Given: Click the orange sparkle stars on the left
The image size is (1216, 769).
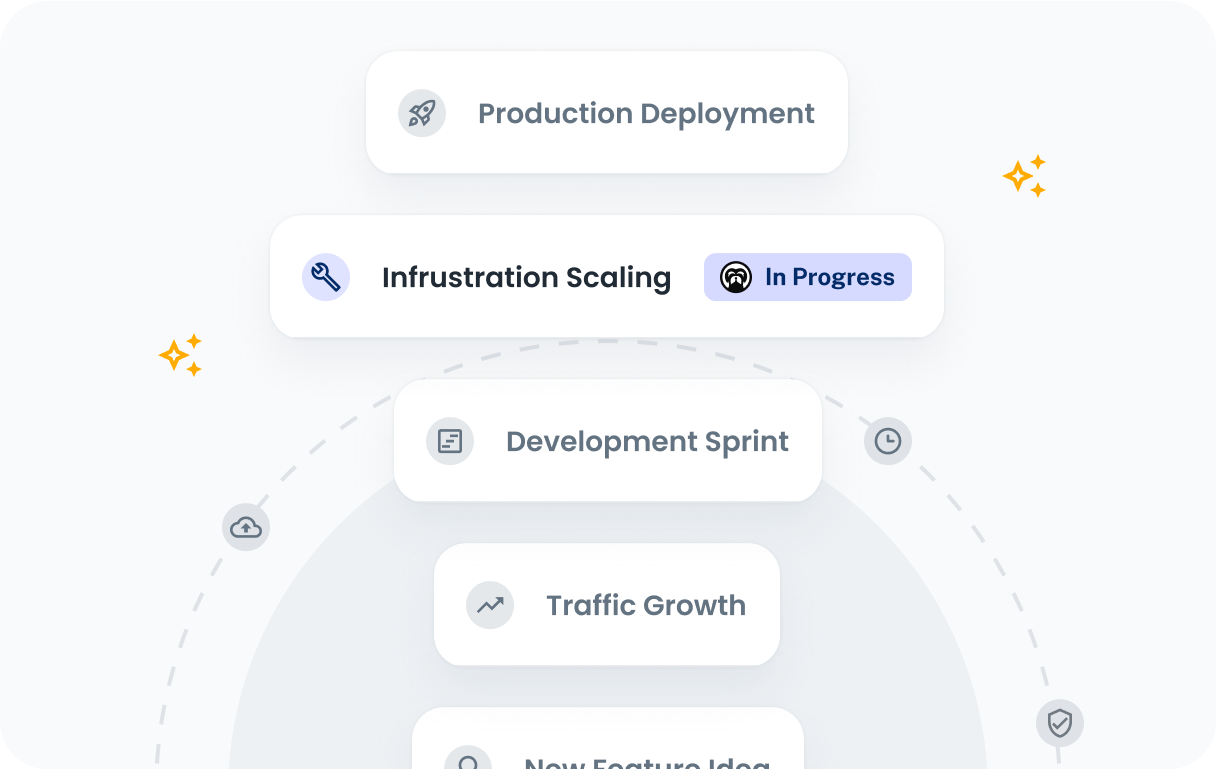Looking at the screenshot, I should coord(181,355).
